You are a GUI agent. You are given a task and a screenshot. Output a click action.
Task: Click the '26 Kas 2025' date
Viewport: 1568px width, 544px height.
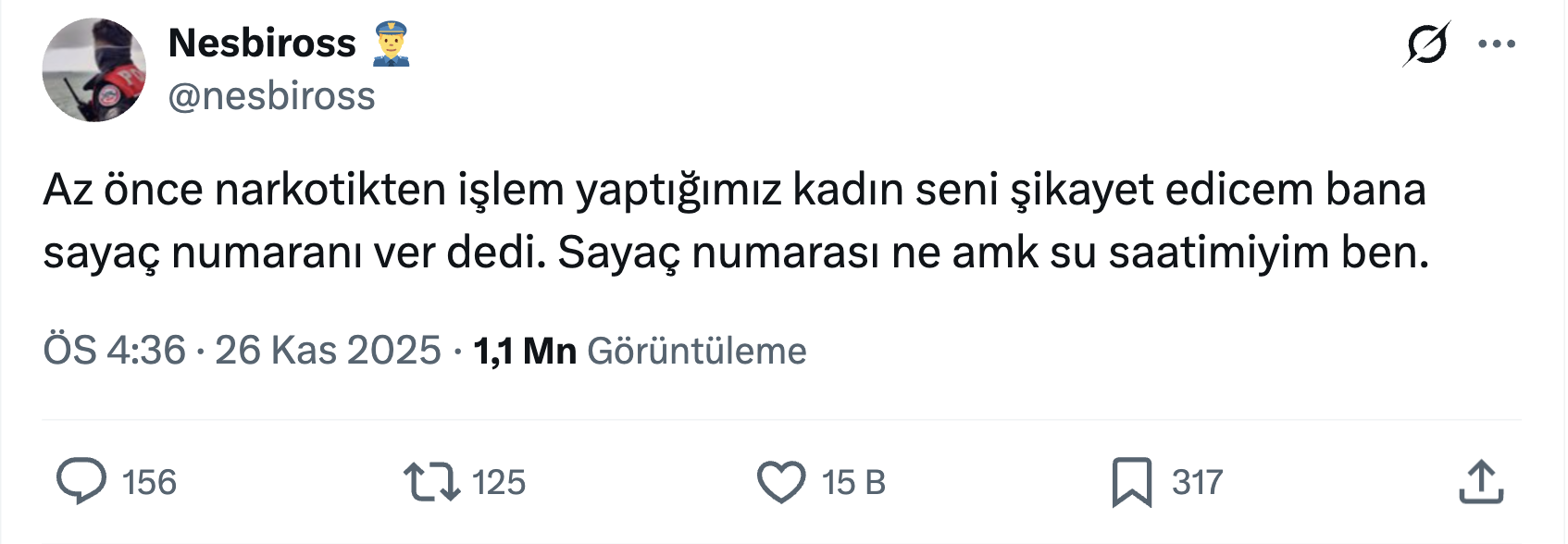tap(328, 351)
